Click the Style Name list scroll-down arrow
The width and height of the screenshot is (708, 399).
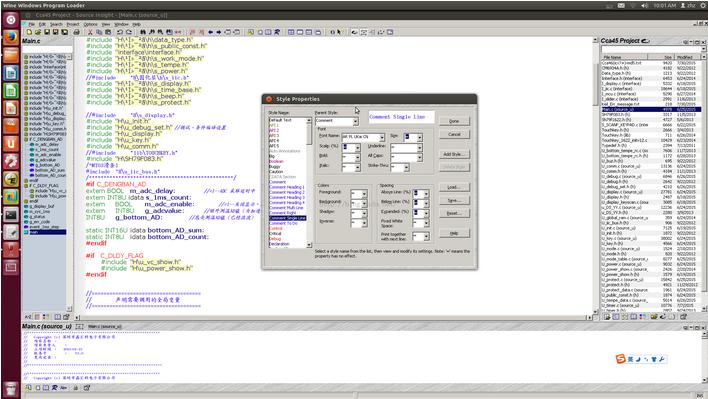[309, 245]
